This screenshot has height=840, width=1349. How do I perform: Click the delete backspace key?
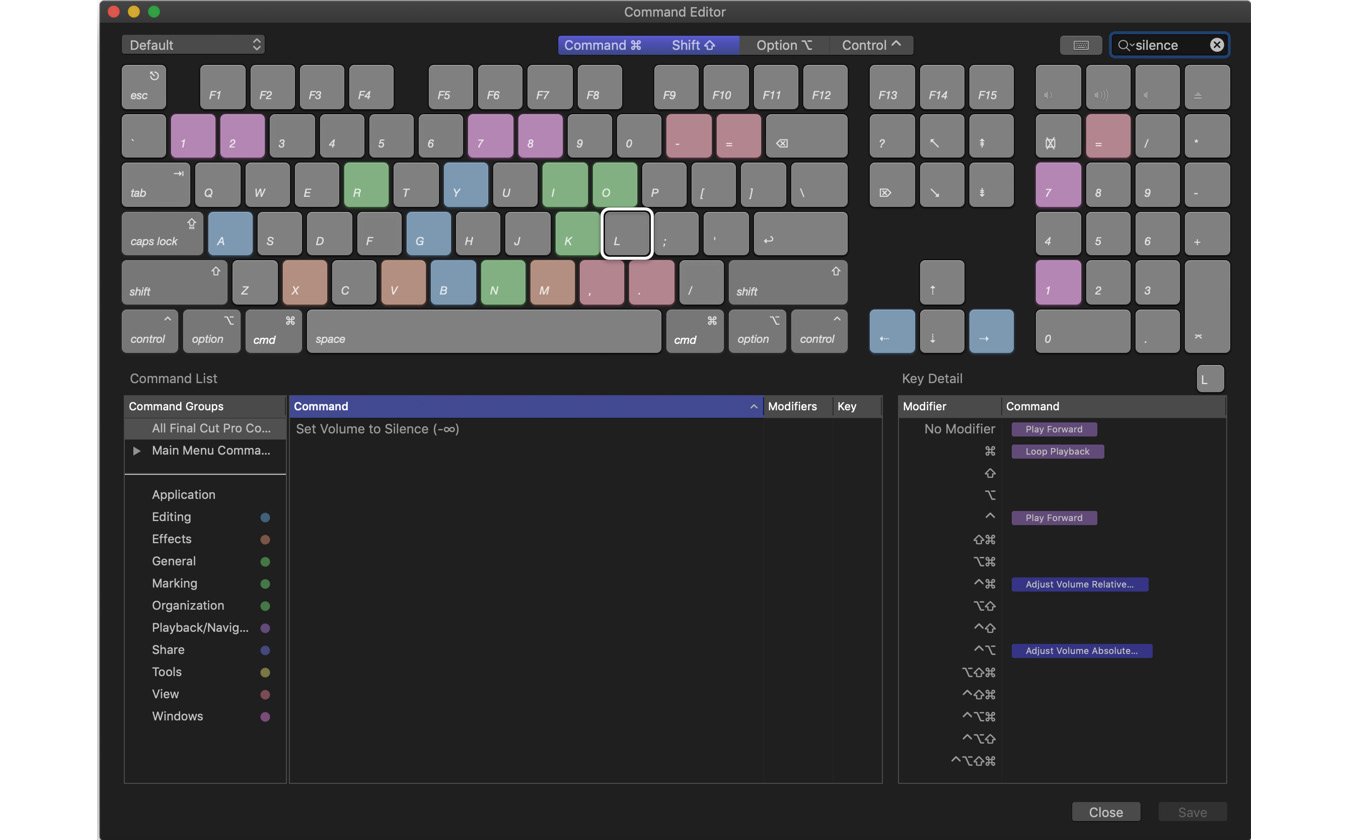tap(806, 136)
